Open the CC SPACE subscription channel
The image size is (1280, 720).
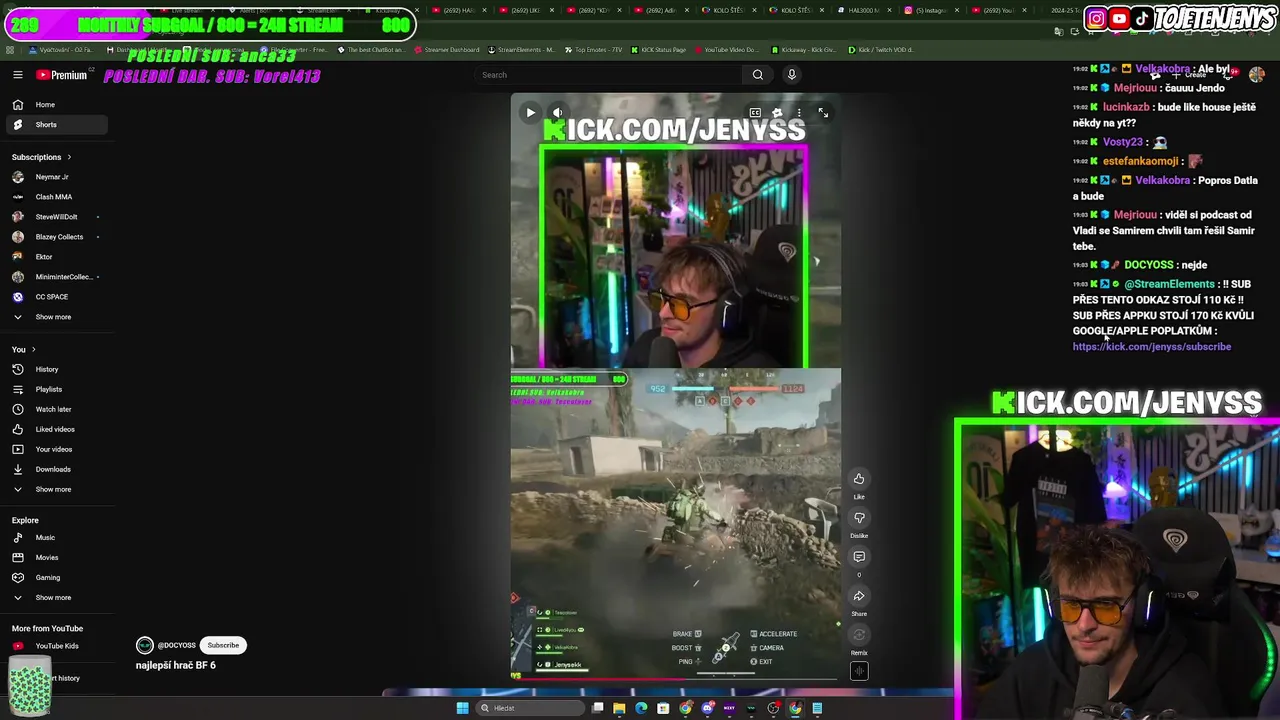point(54,297)
